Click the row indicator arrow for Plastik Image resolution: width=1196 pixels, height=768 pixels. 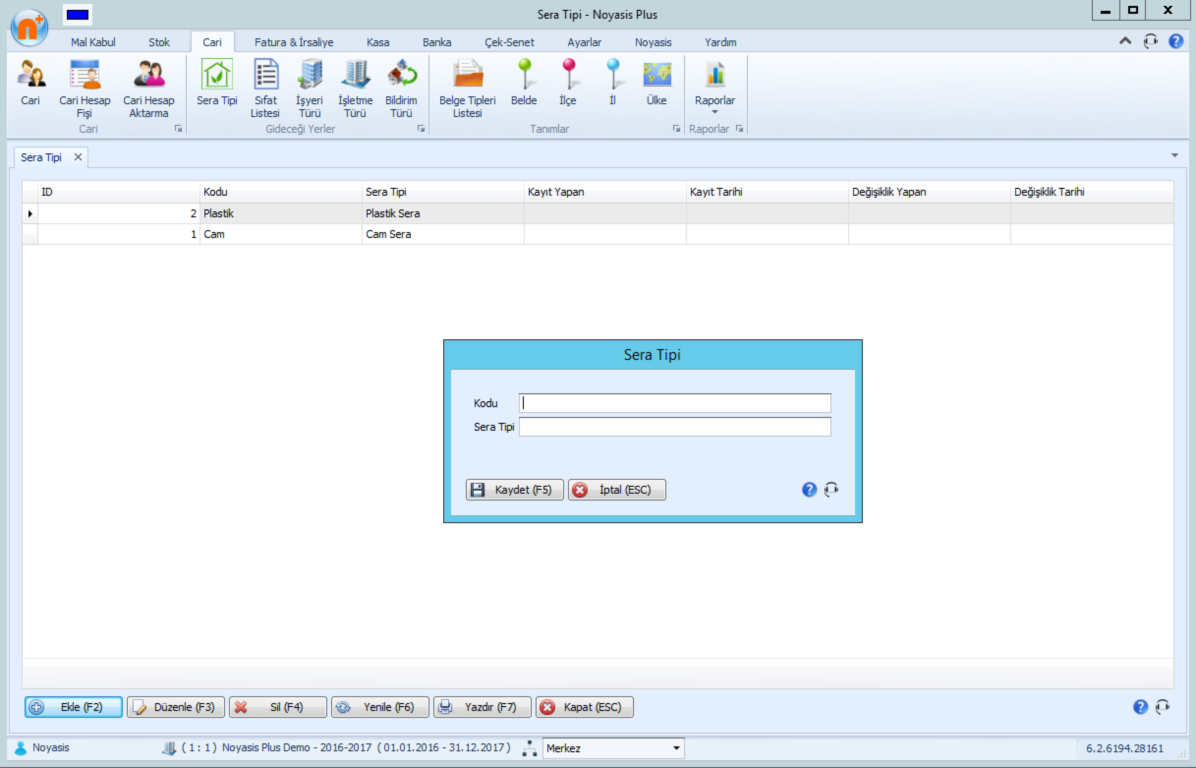pos(31,214)
